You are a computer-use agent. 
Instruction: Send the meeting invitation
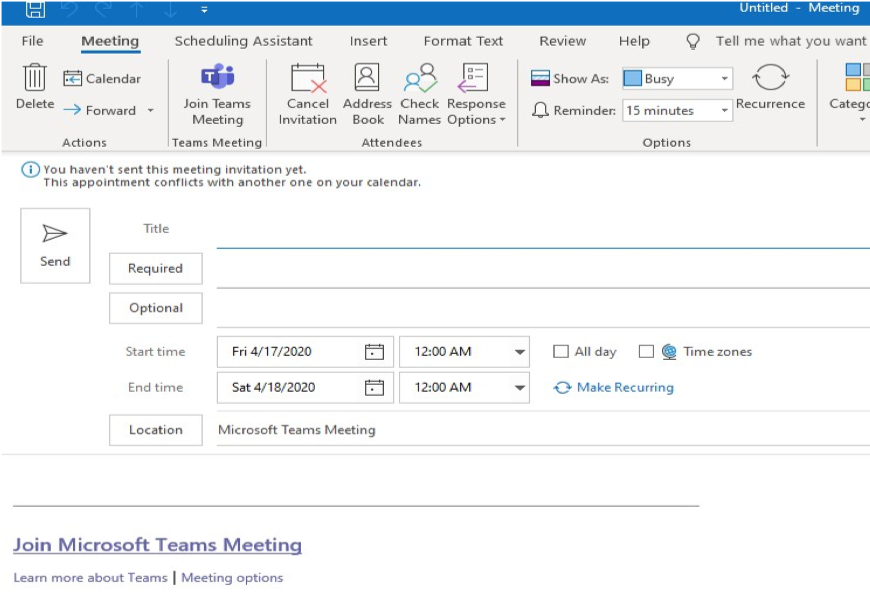55,246
